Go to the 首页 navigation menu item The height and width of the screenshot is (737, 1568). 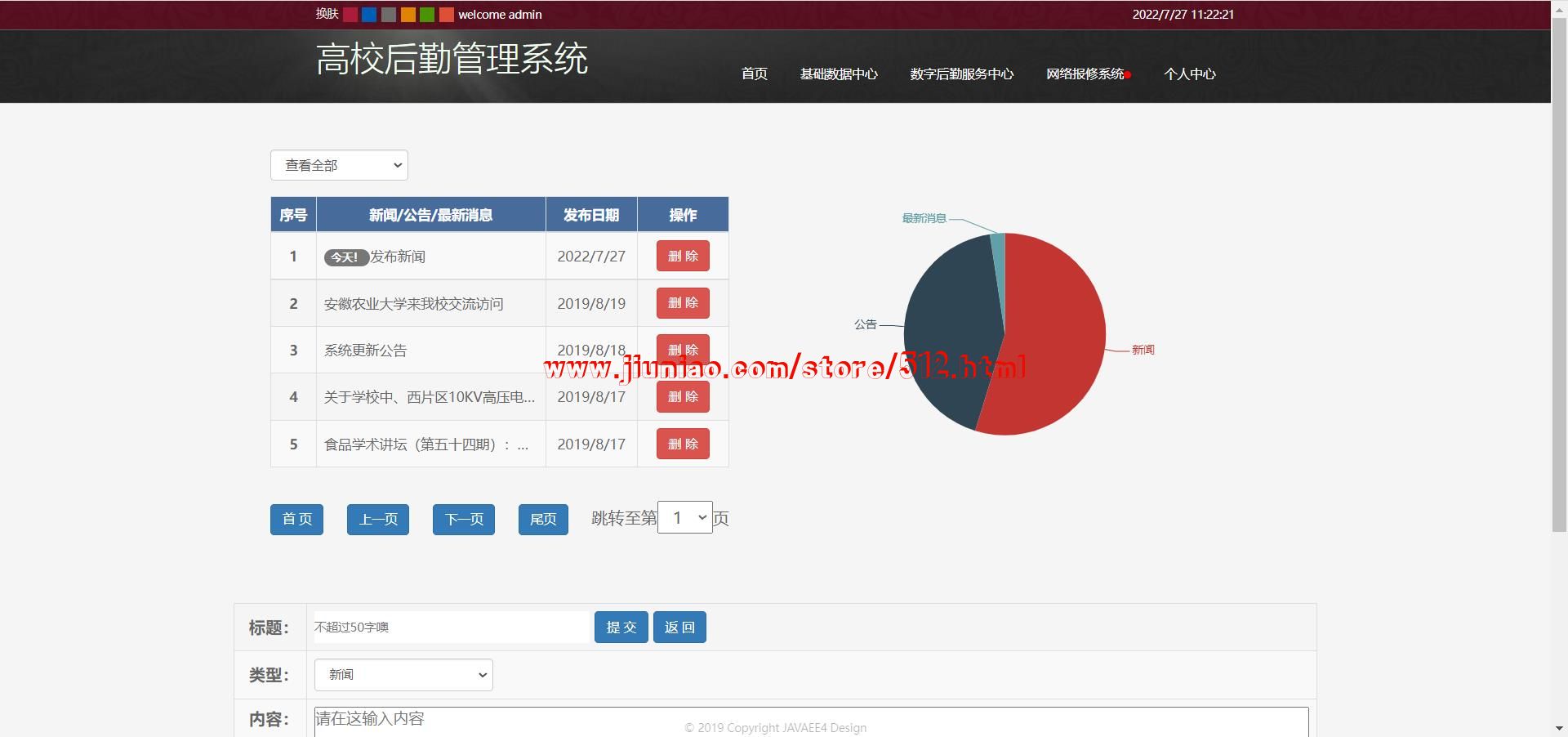click(755, 74)
